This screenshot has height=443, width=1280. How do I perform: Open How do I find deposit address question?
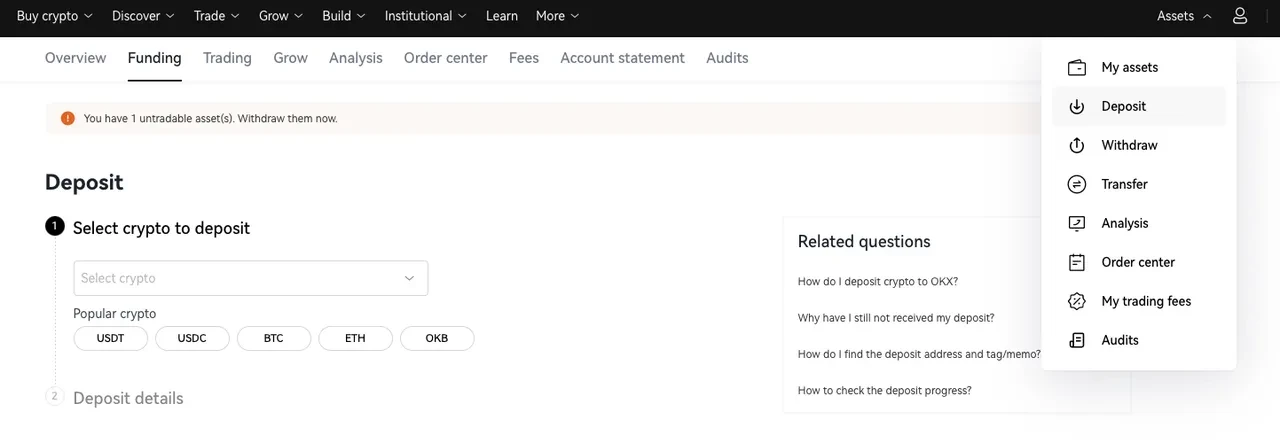click(x=919, y=354)
